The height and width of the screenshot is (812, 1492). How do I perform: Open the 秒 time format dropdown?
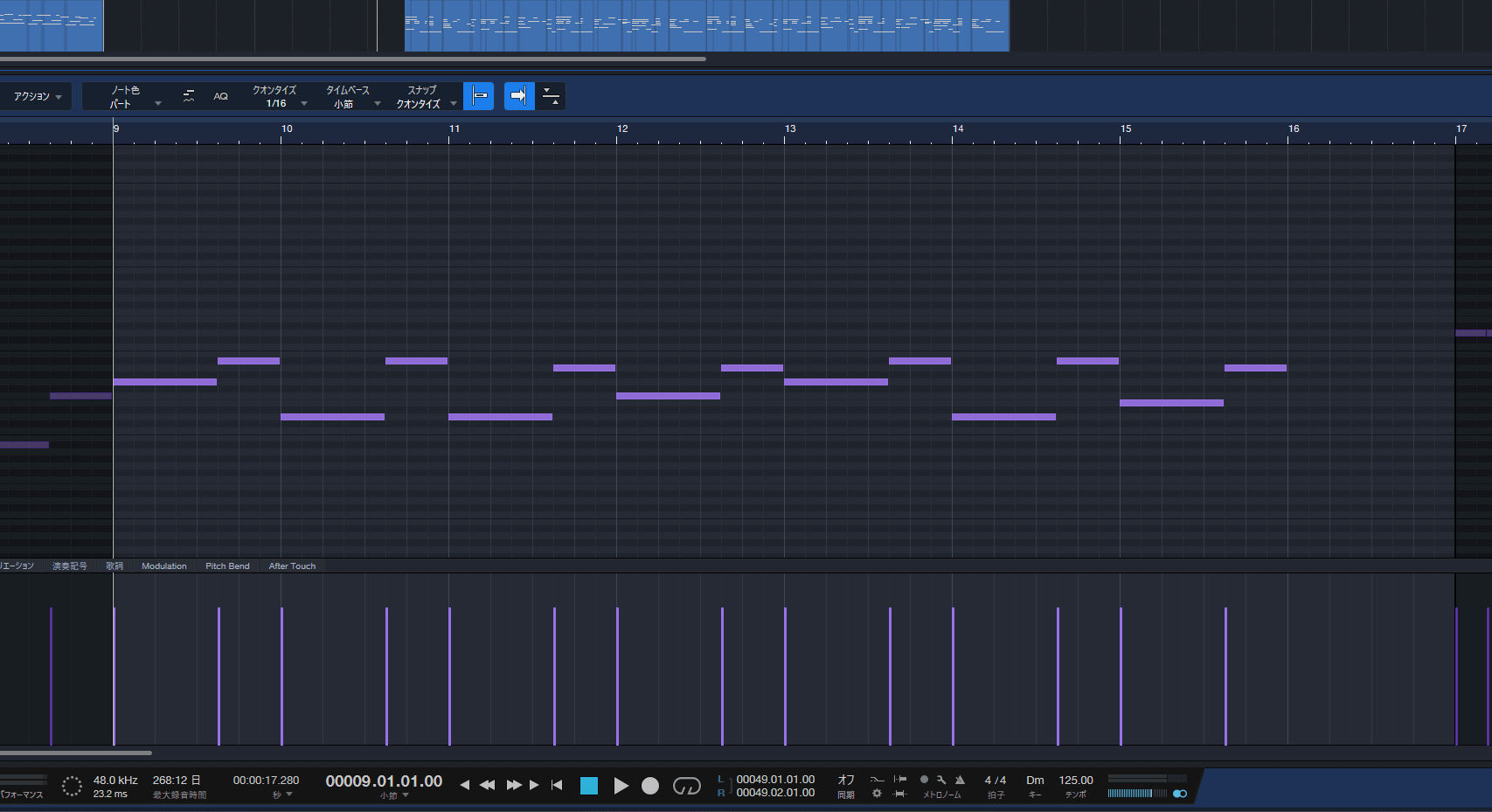tap(281, 795)
